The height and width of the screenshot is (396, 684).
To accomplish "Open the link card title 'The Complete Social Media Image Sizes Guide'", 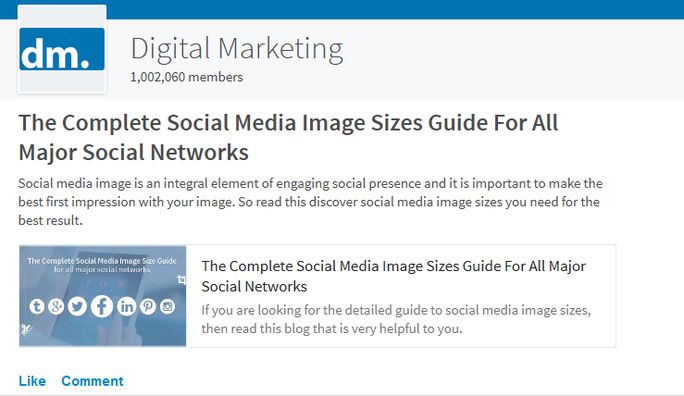I will (x=393, y=276).
